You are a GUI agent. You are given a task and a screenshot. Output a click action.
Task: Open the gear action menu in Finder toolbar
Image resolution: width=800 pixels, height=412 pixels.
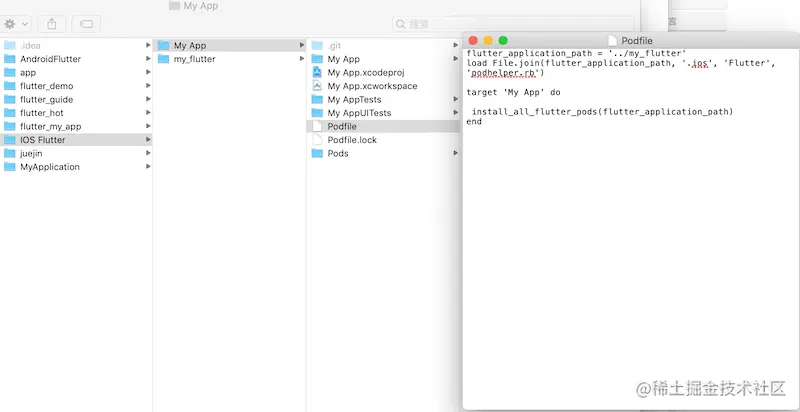click(16, 24)
